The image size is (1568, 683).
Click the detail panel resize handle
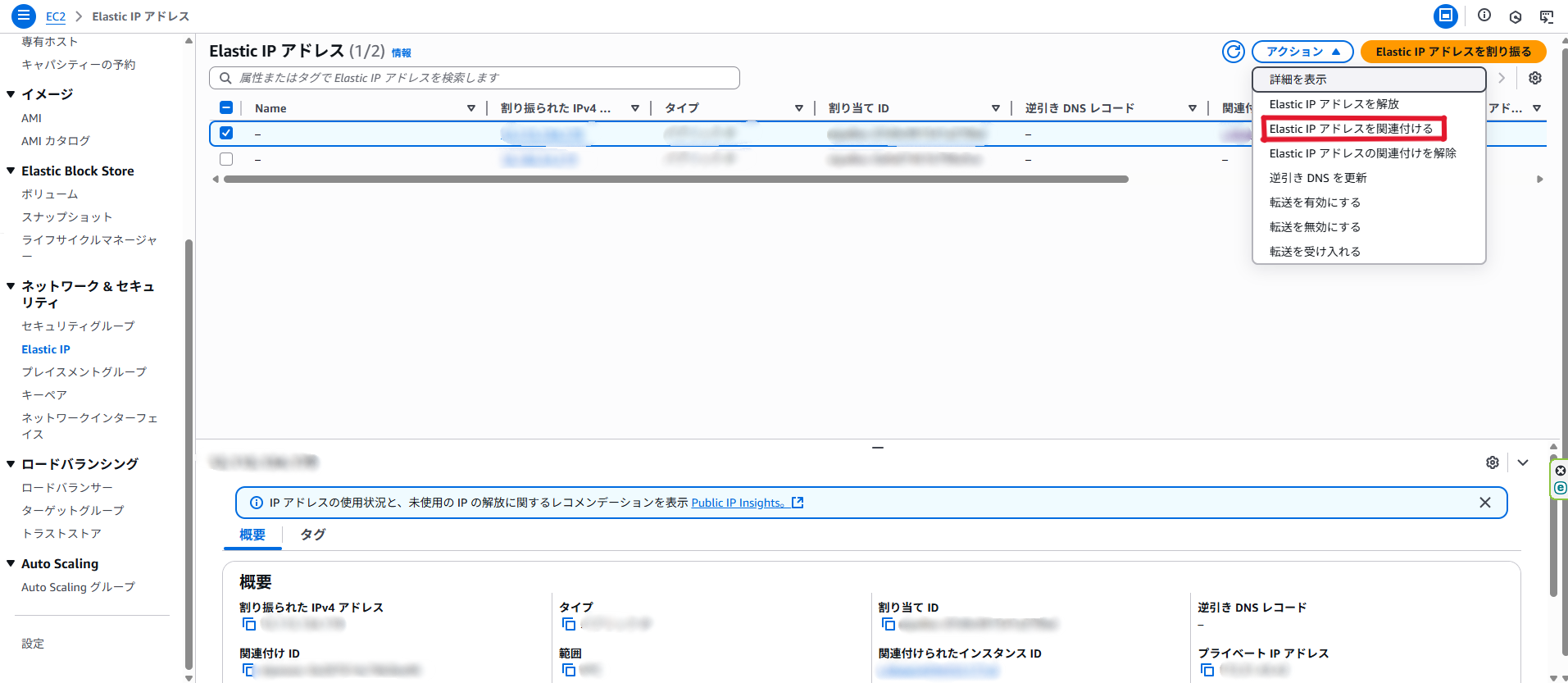coord(878,448)
